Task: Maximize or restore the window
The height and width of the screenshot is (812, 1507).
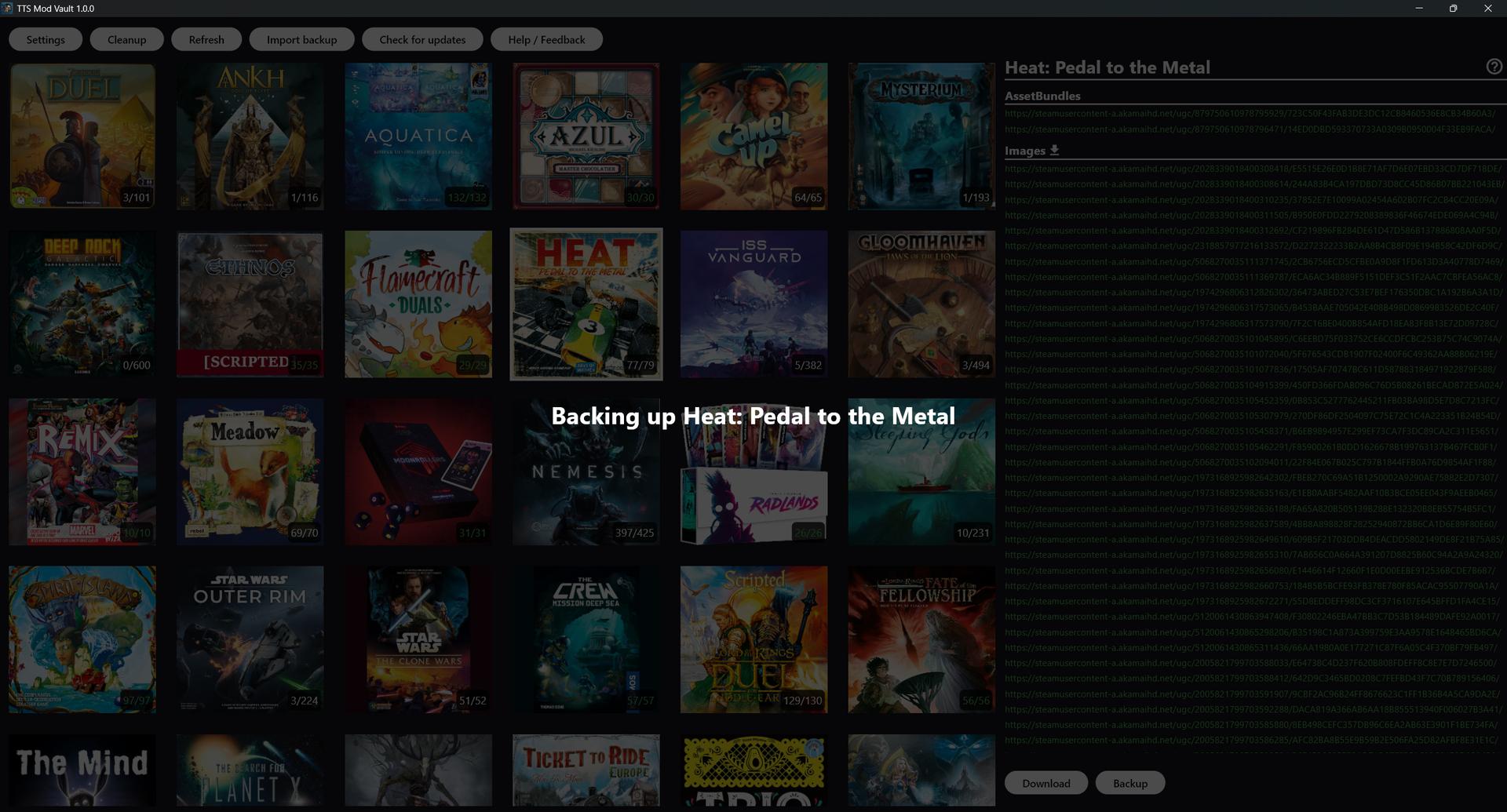Action: point(1454,8)
